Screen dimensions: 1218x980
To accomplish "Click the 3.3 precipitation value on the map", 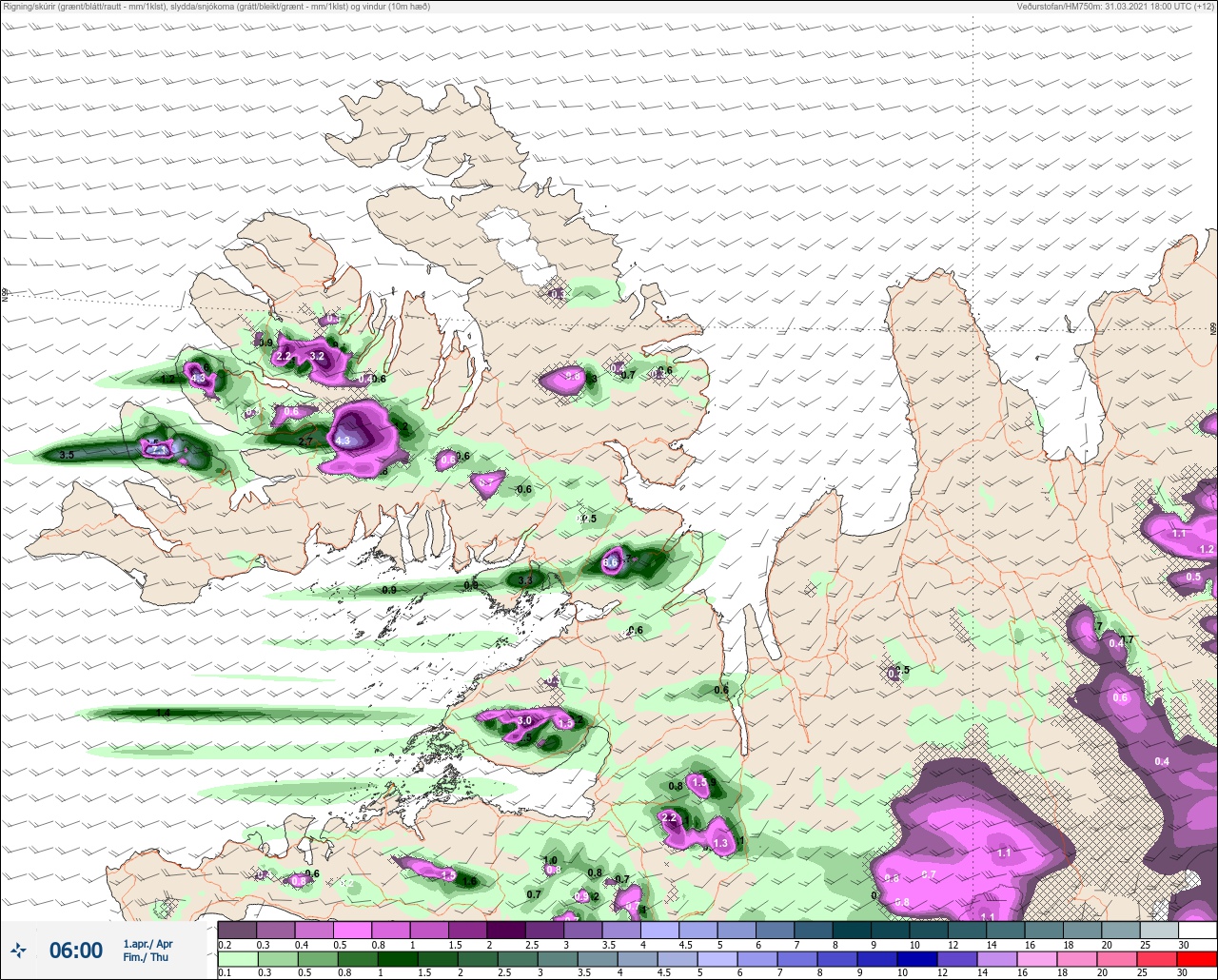I will tap(524, 578).
